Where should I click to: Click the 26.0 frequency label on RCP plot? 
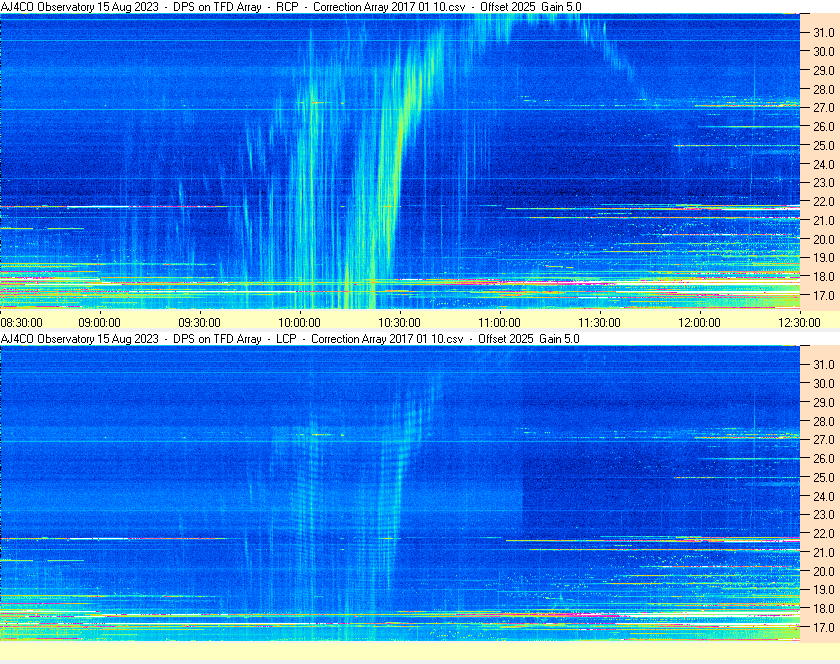point(824,126)
